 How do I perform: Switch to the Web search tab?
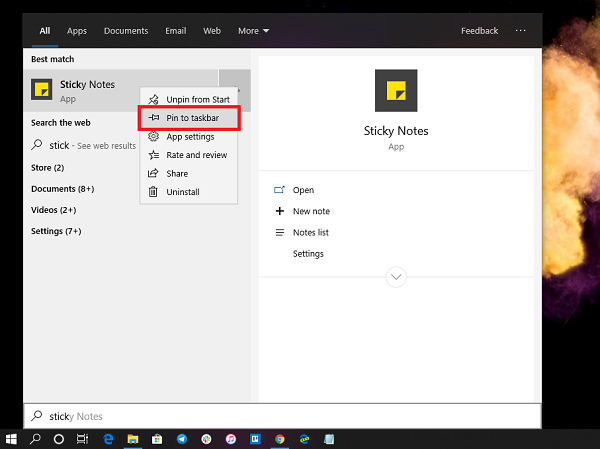pos(212,31)
